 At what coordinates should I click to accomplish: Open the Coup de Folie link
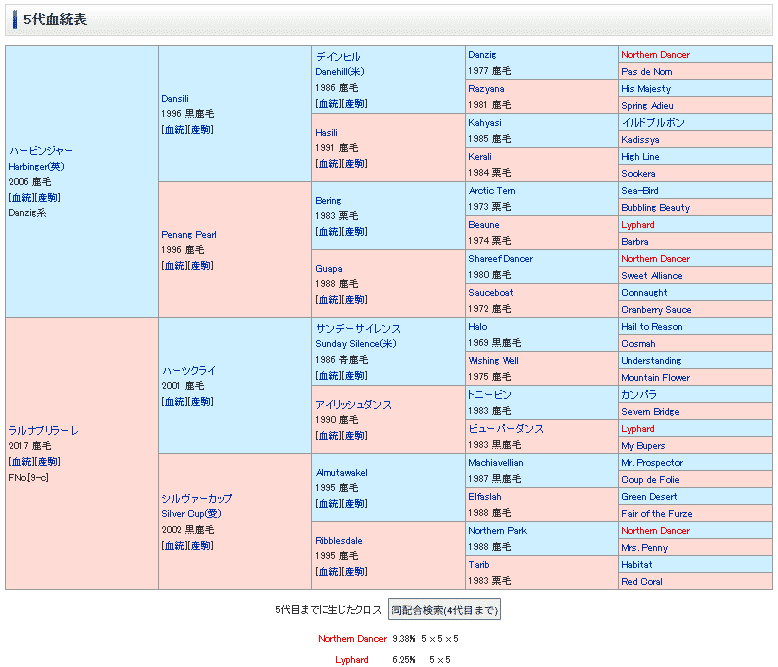(x=650, y=480)
